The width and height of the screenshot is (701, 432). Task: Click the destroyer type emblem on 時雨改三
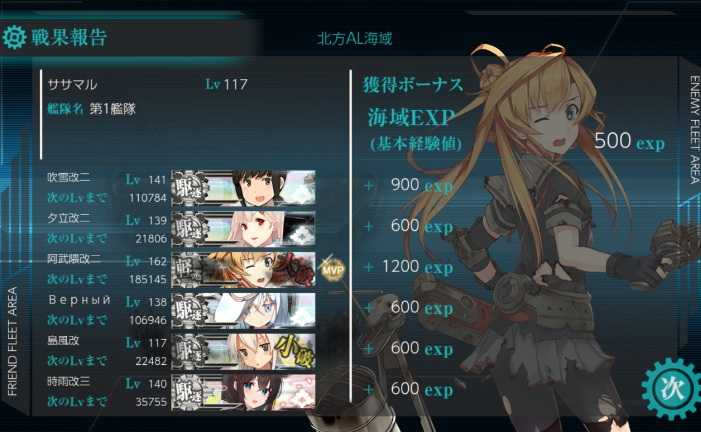tap(190, 392)
